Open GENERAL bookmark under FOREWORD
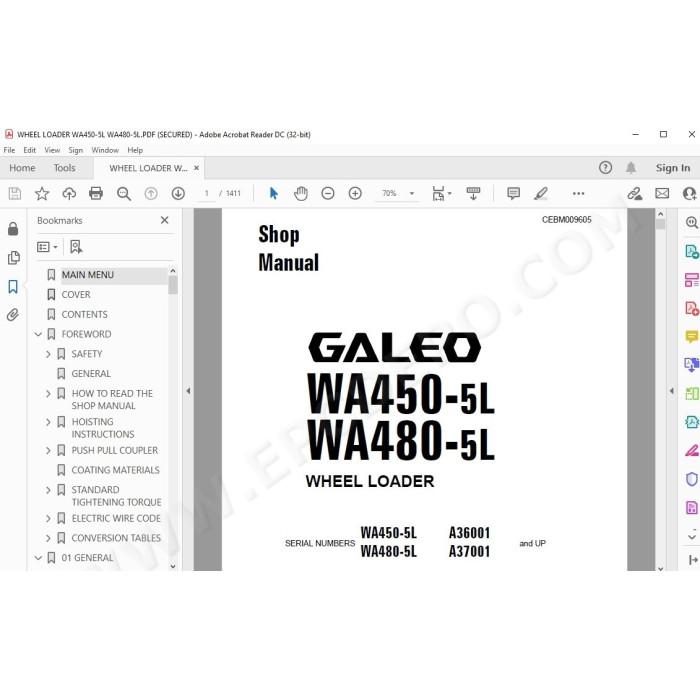Viewport: 700px width, 700px height. [91, 374]
